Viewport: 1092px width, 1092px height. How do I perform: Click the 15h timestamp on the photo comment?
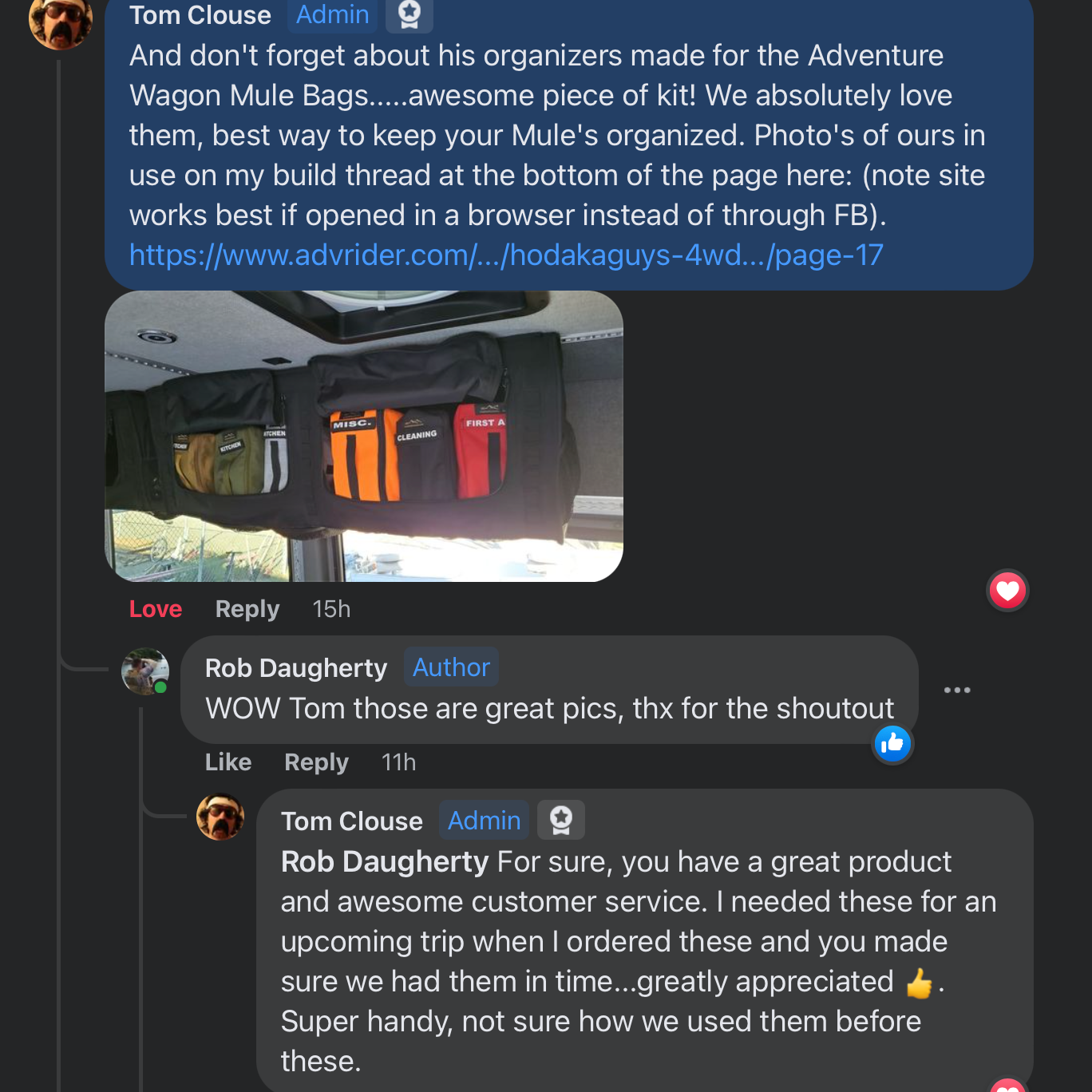[331, 609]
